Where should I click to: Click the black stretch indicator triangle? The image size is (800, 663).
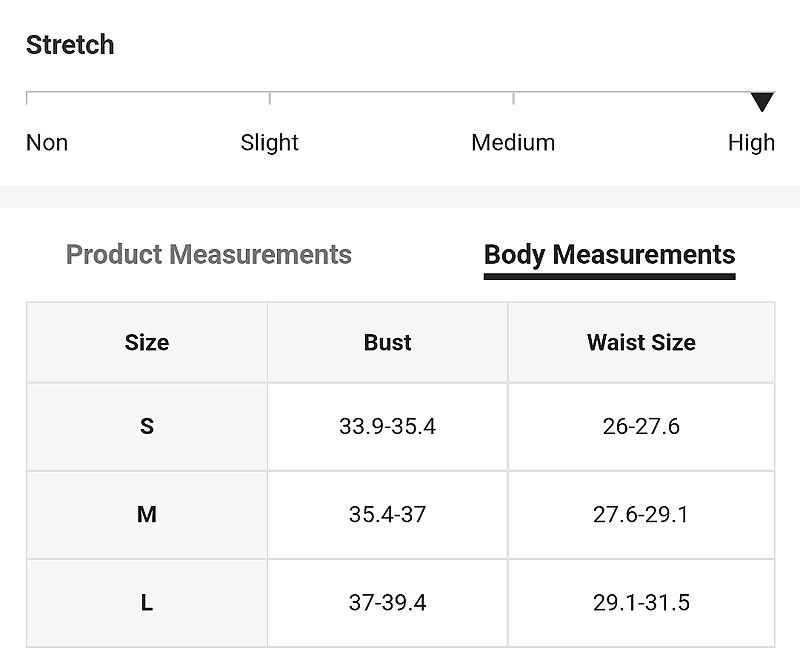coord(762,102)
